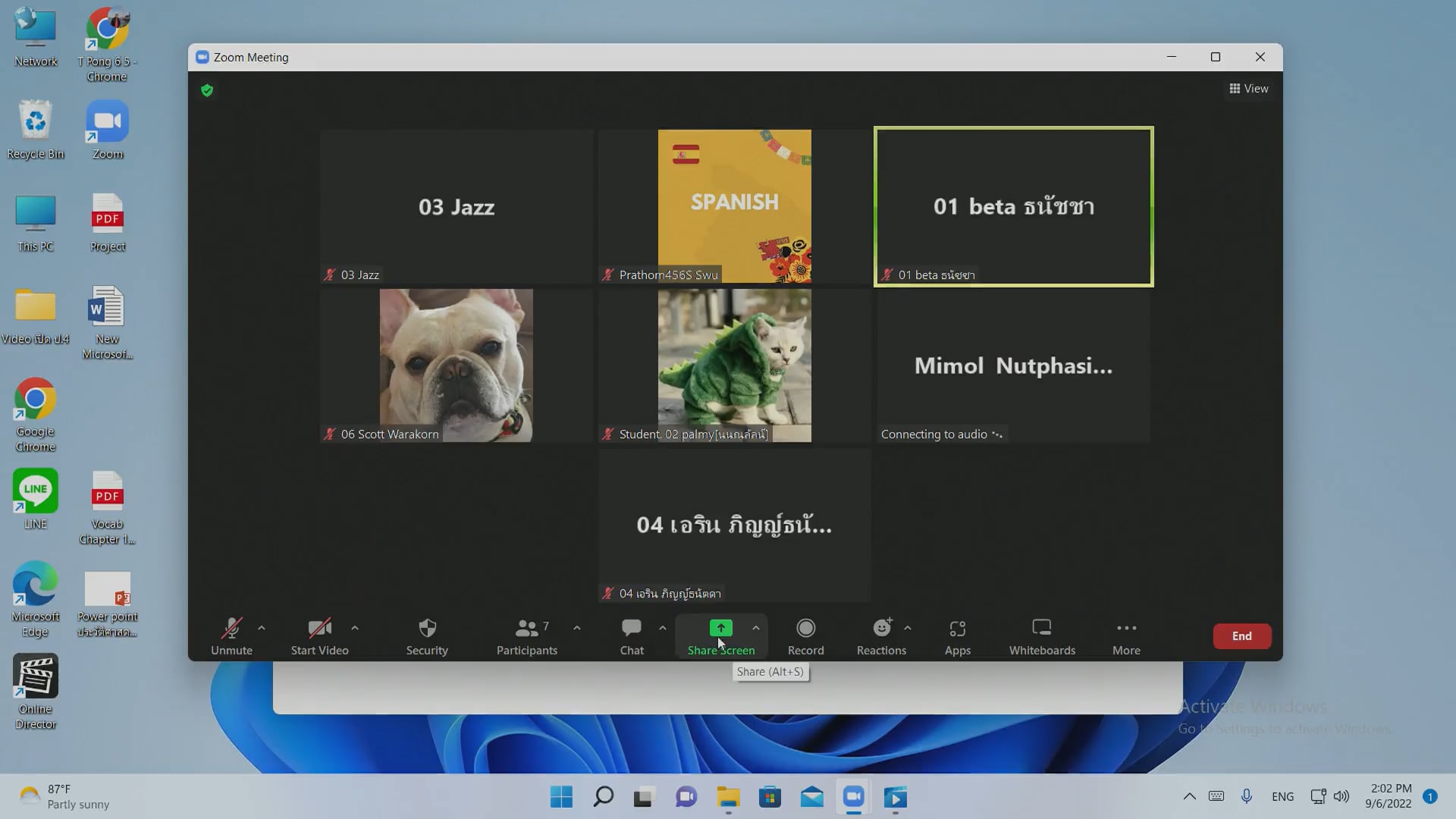Screen dimensions: 1456x819
Task: Open the Chat panel
Action: pos(632,636)
